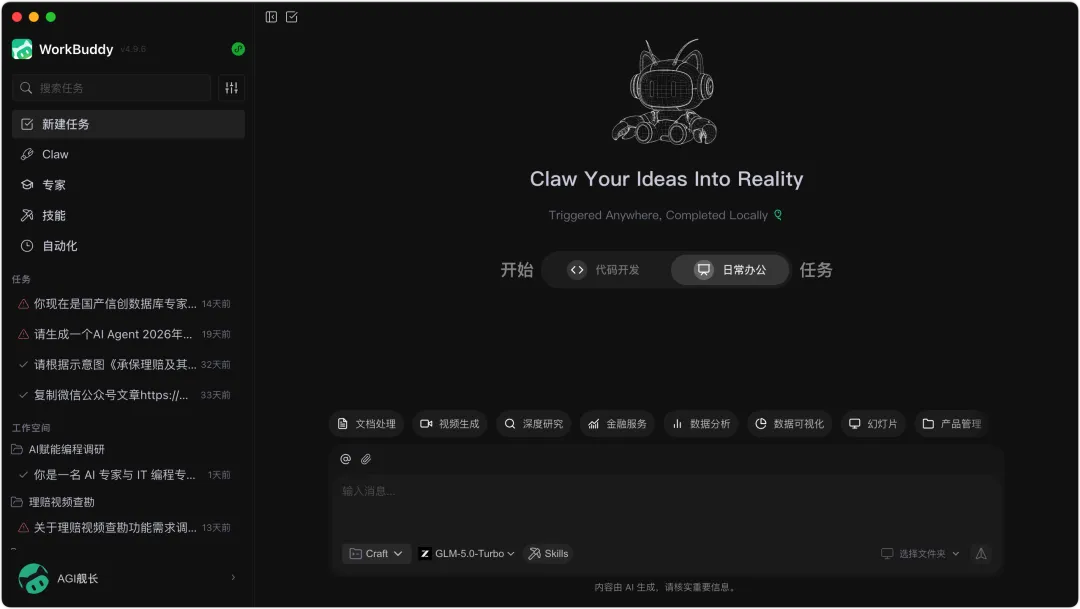The image size is (1080, 609).
Task: Click the send message icon
Action: pyautogui.click(x=981, y=553)
